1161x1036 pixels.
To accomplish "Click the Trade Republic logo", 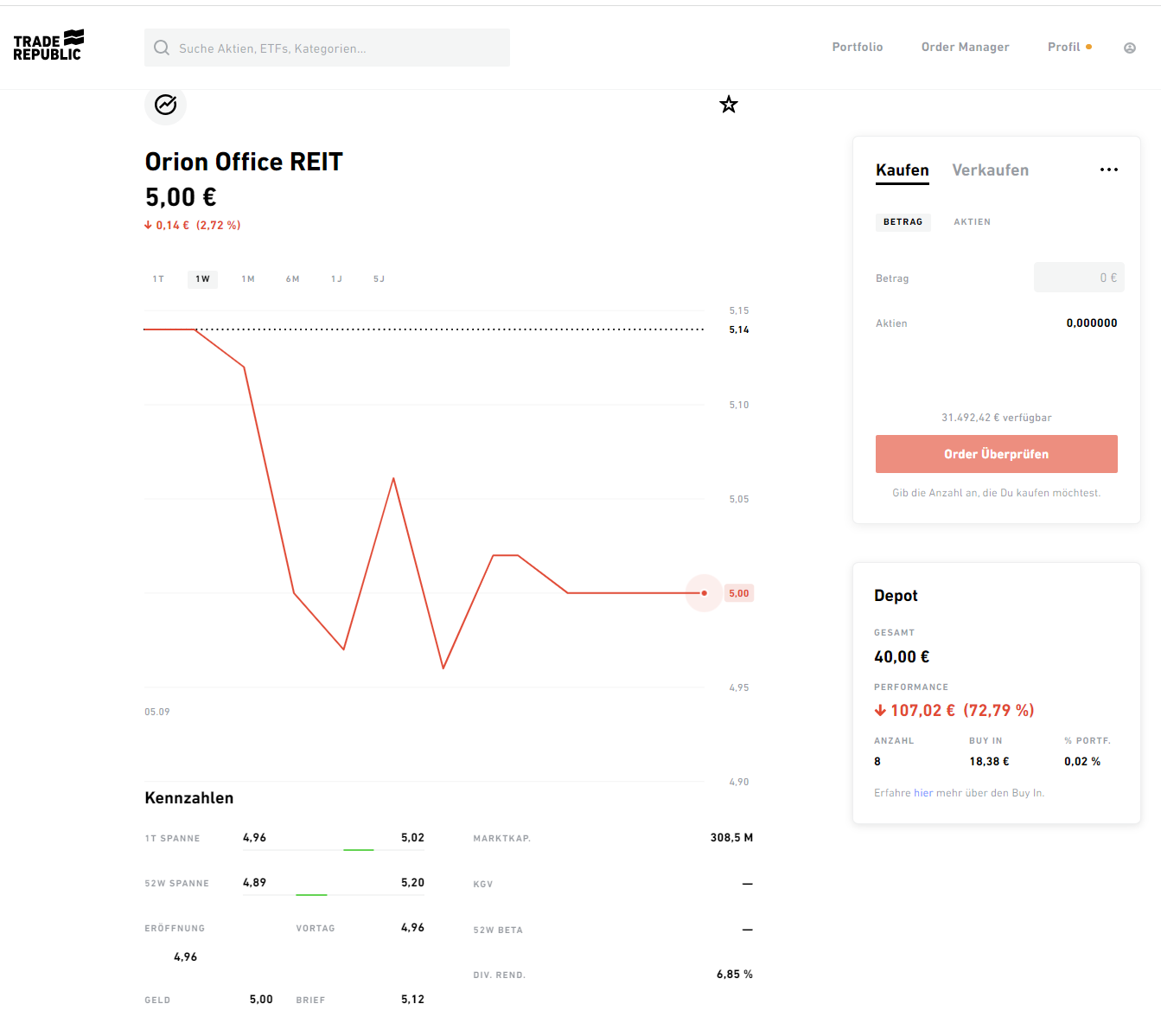I will pyautogui.click(x=48, y=47).
